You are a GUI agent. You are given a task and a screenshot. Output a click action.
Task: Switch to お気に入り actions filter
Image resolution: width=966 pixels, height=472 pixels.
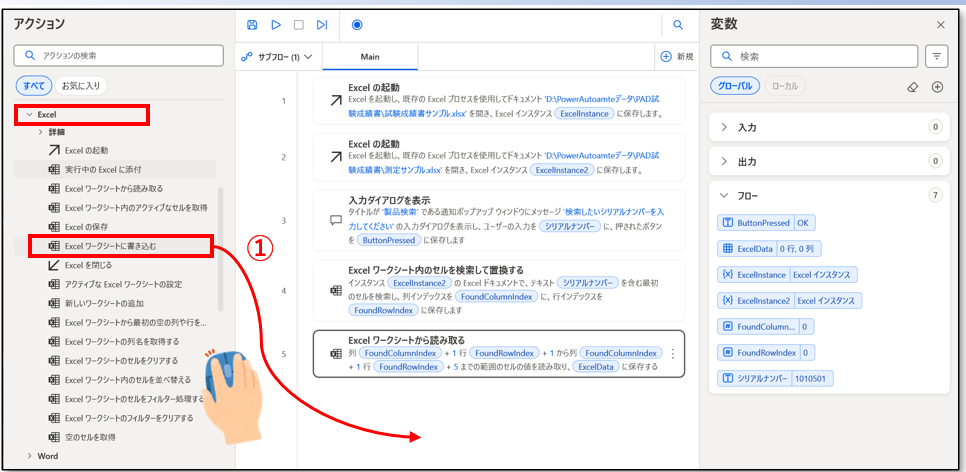80,86
